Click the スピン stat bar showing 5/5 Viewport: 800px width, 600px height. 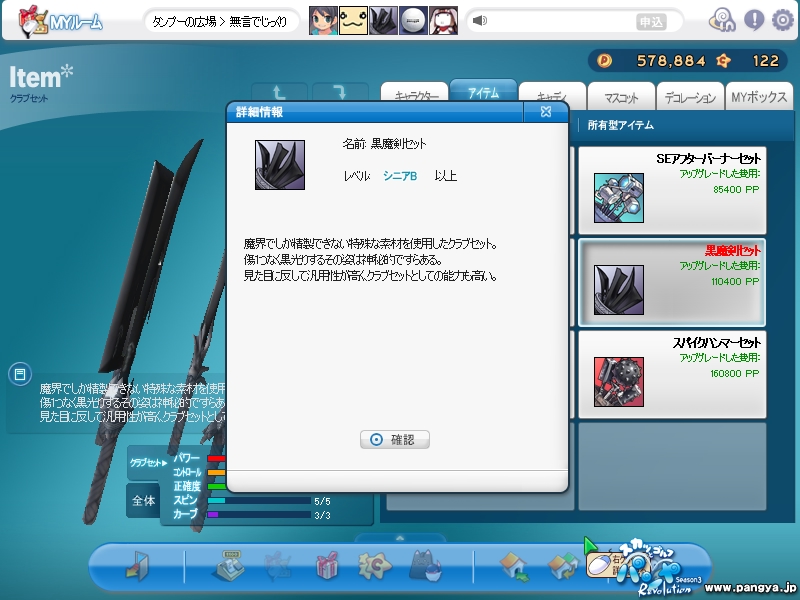point(259,501)
